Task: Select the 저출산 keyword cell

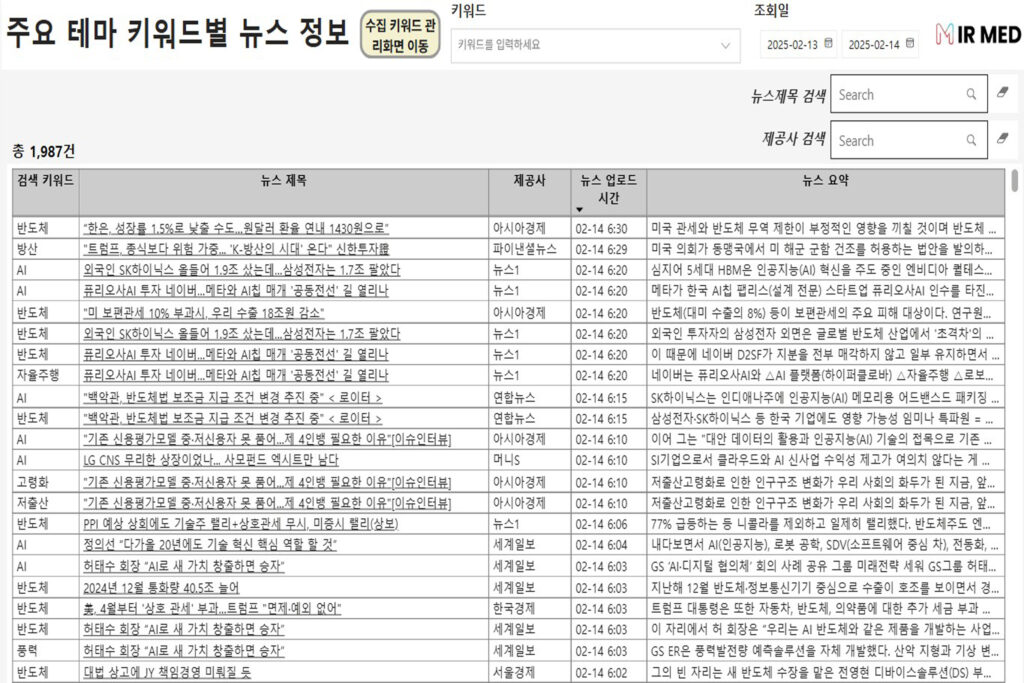Action: click(x=46, y=503)
